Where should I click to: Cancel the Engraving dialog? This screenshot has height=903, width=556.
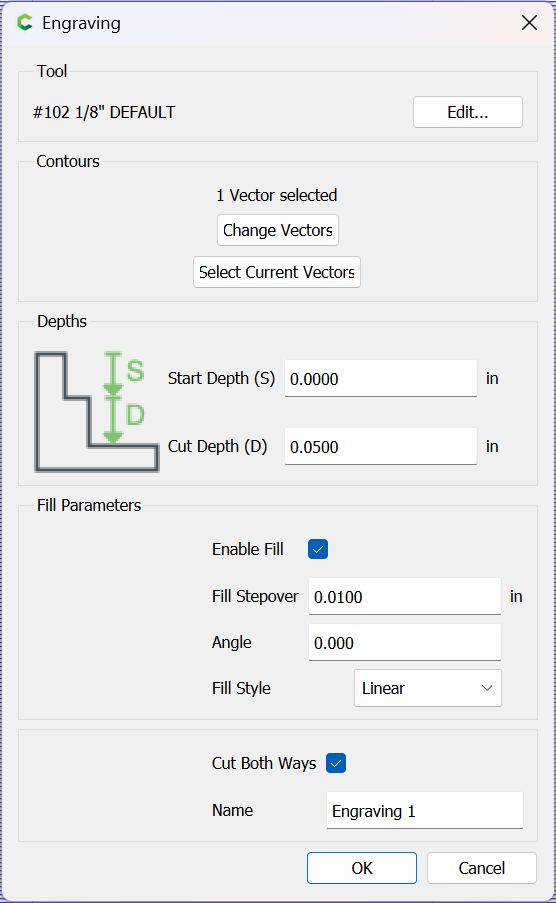[x=482, y=868]
